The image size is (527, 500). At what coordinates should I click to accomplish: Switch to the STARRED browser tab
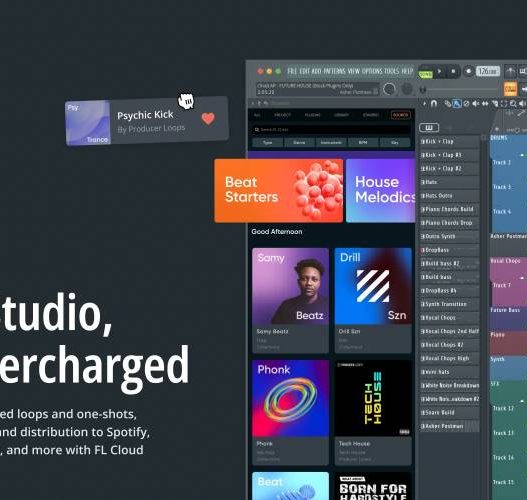coord(371,115)
